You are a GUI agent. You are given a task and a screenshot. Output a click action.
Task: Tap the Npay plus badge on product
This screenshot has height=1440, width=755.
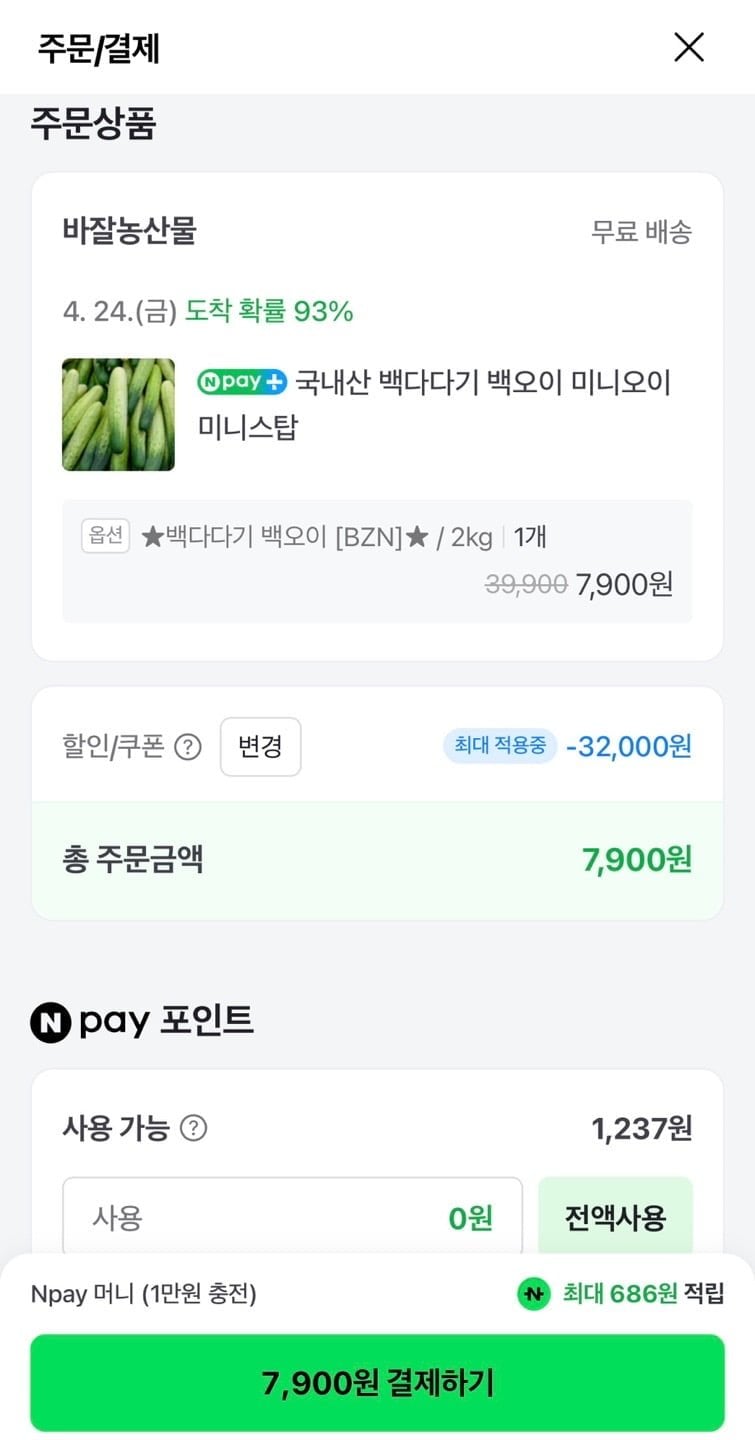(x=242, y=382)
